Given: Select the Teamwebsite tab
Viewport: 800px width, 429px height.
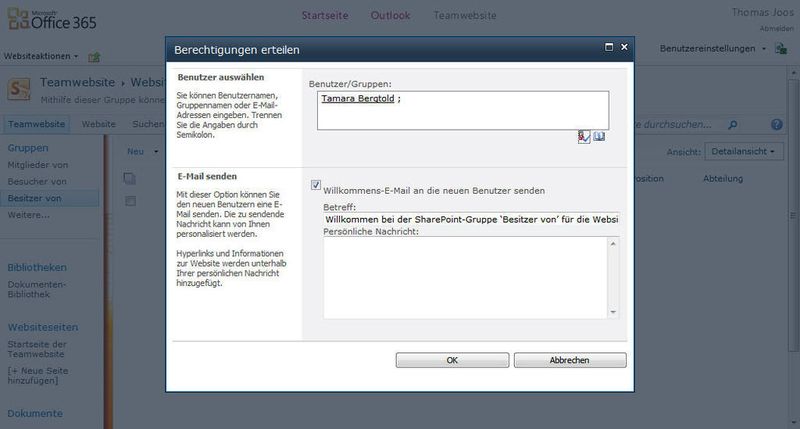Looking at the screenshot, I should tap(36, 124).
